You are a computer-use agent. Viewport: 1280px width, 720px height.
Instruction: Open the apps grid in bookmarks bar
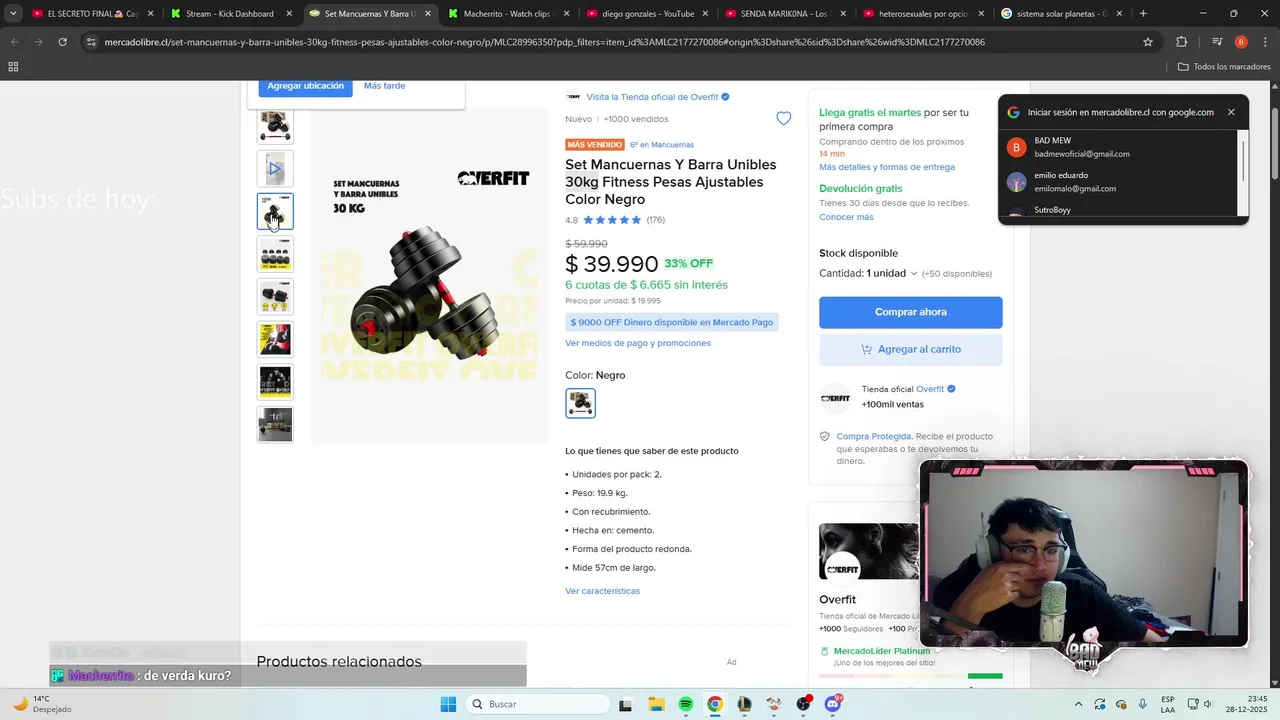point(13,67)
